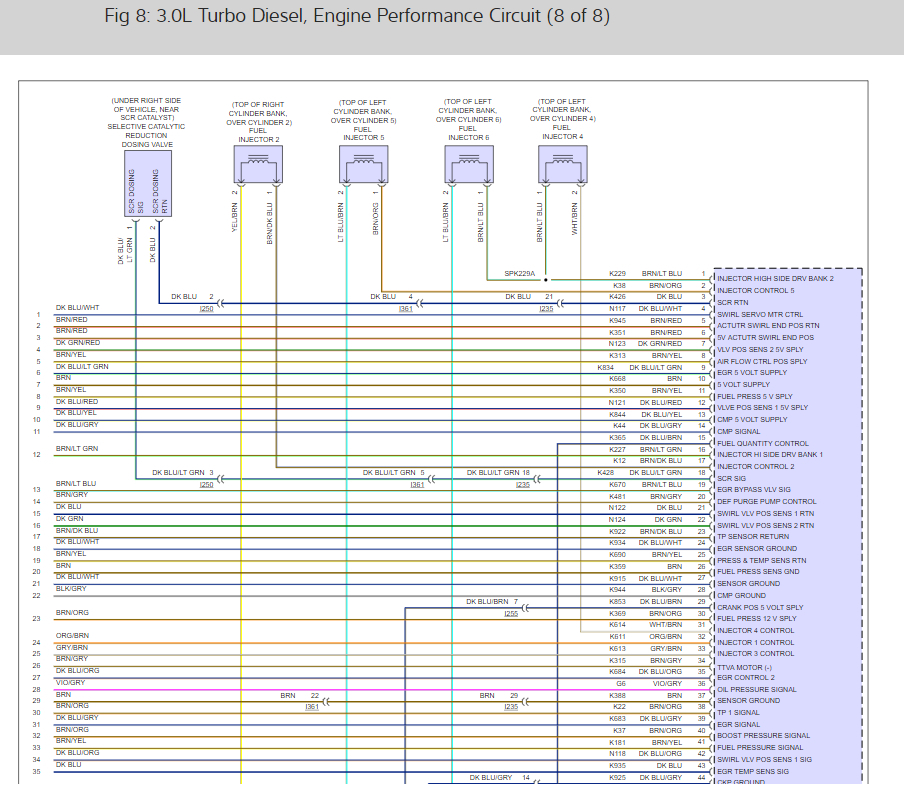This screenshot has height=799, width=904.
Task: Select the SWIRL SERVO MTR CTRL pin label
Action: (x=760, y=315)
